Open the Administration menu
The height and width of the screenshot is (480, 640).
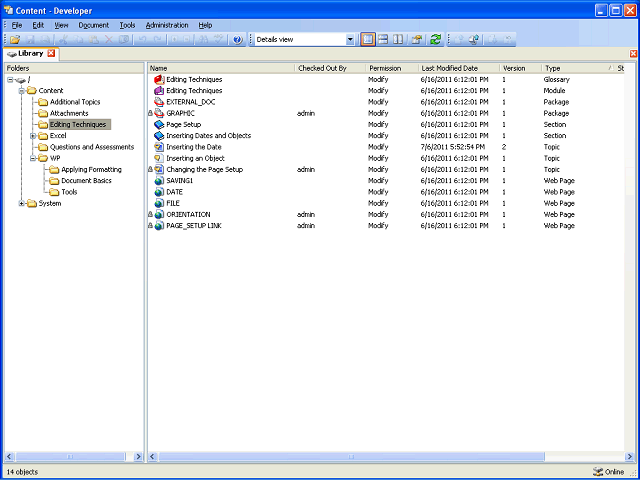pyautogui.click(x=167, y=25)
